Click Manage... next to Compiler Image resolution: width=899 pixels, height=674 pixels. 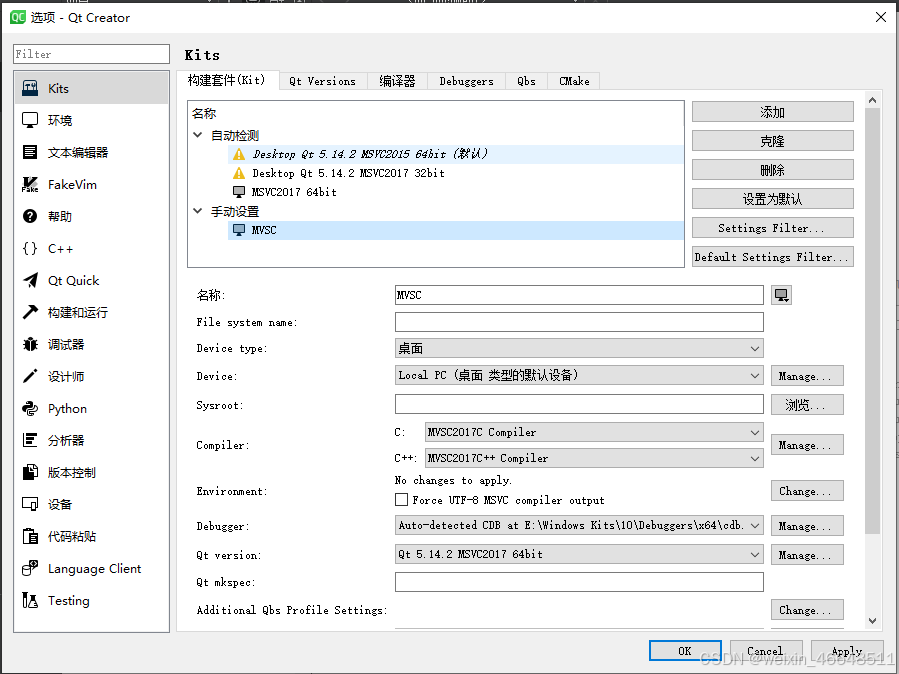[x=807, y=445]
